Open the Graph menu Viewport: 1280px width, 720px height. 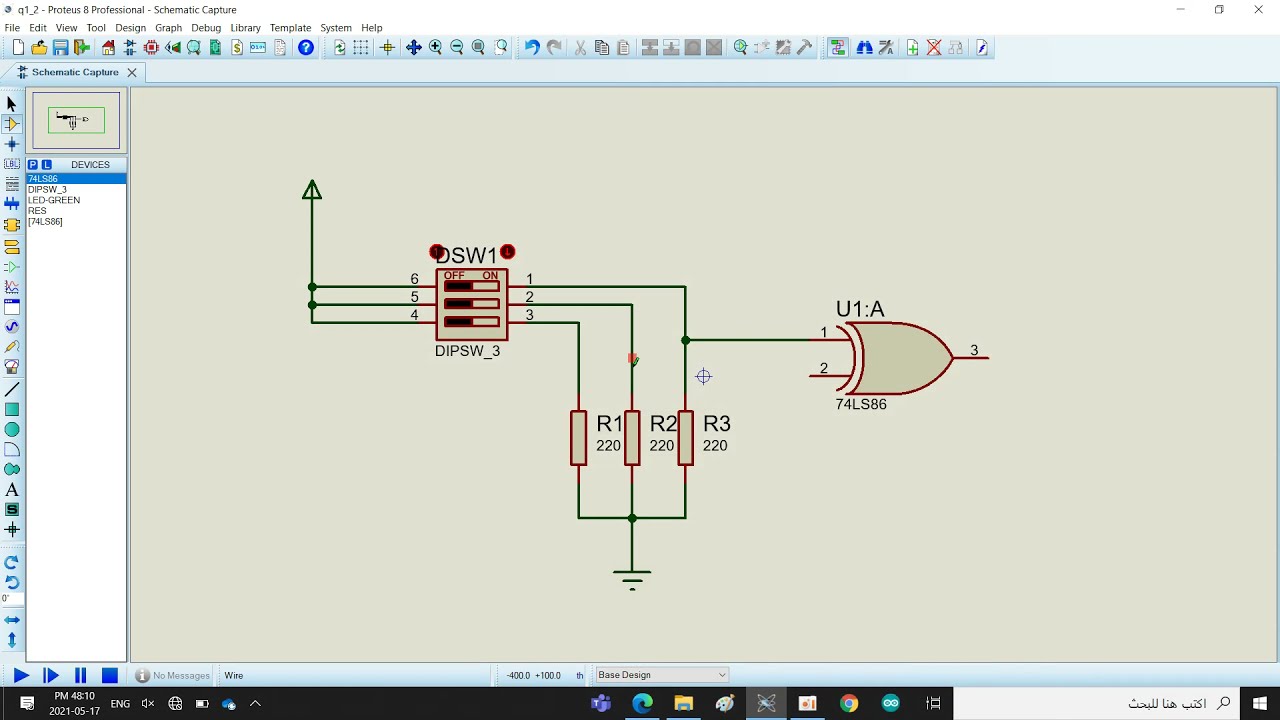(168, 28)
